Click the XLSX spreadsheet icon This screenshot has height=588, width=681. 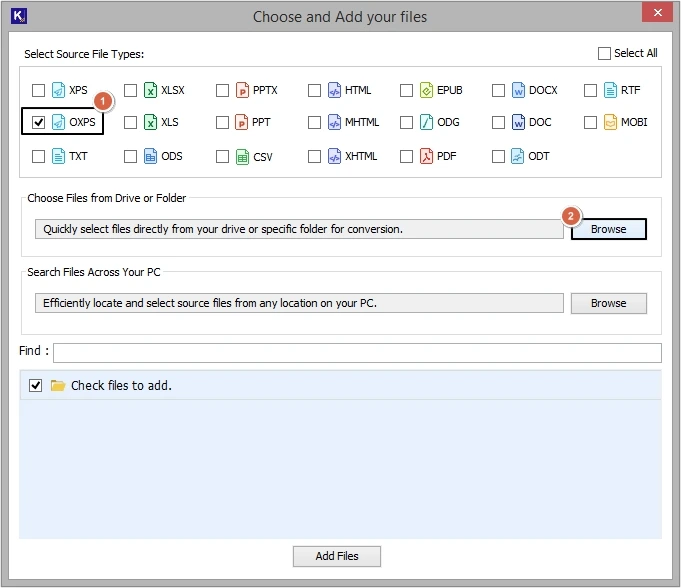[x=150, y=90]
